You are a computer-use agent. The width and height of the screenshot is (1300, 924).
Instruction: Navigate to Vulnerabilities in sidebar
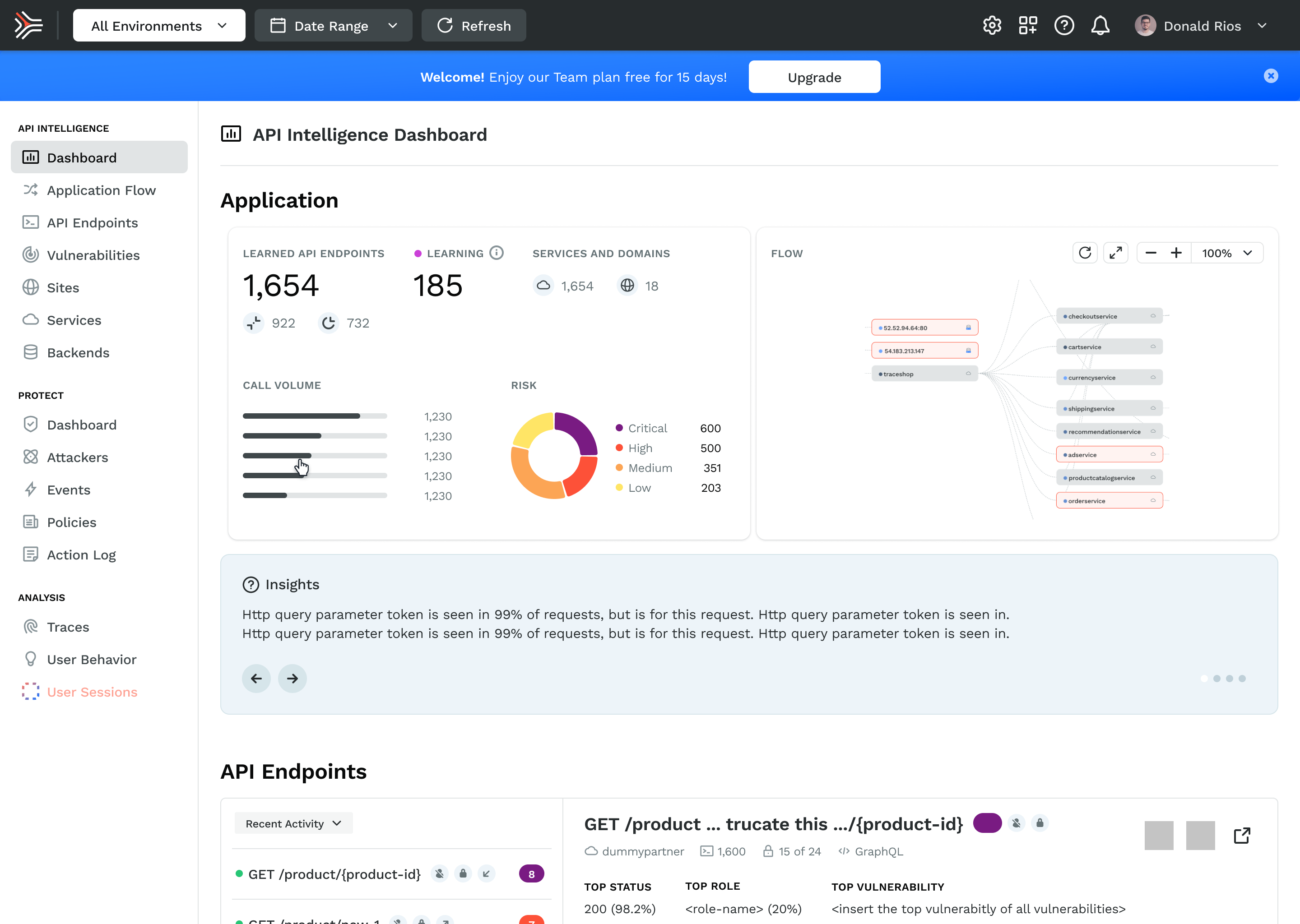tap(93, 255)
